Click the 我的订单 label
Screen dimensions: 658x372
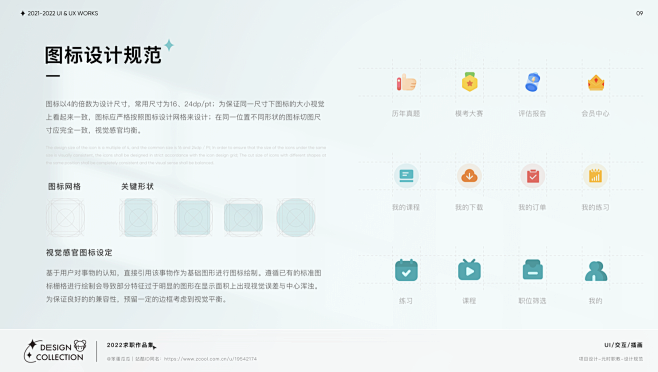pyautogui.click(x=532, y=207)
